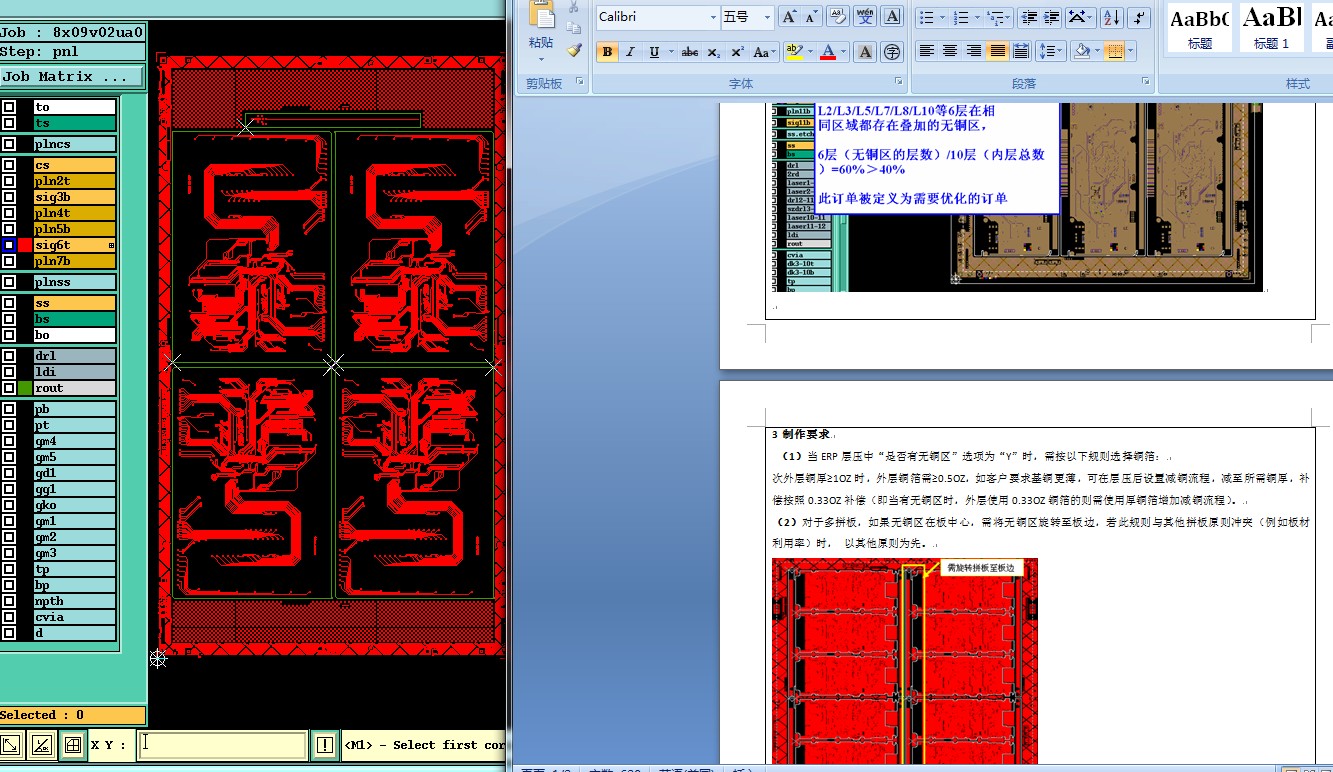Click Shrink Font icon
1333x772 pixels.
click(x=811, y=17)
